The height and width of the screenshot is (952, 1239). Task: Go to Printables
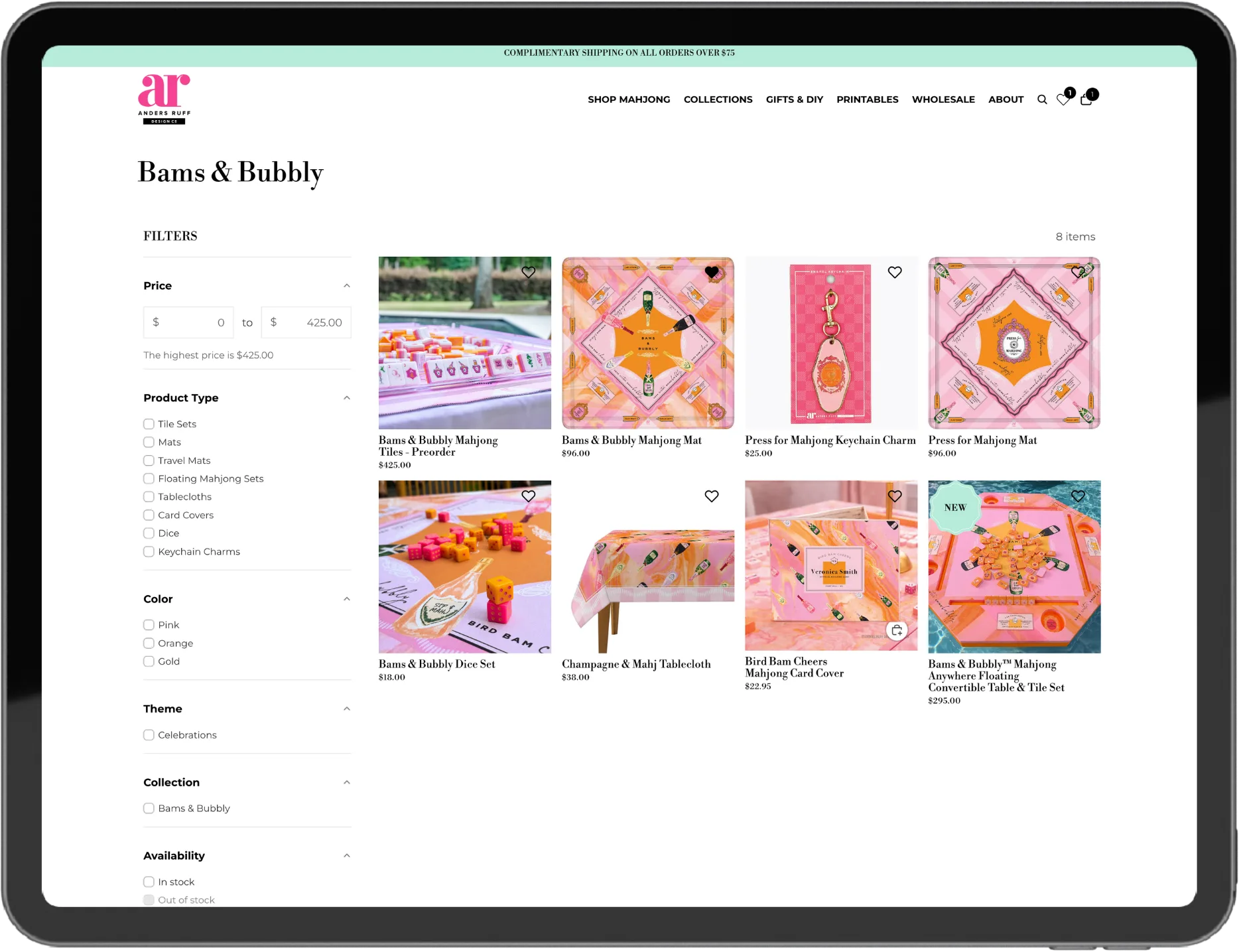[868, 100]
